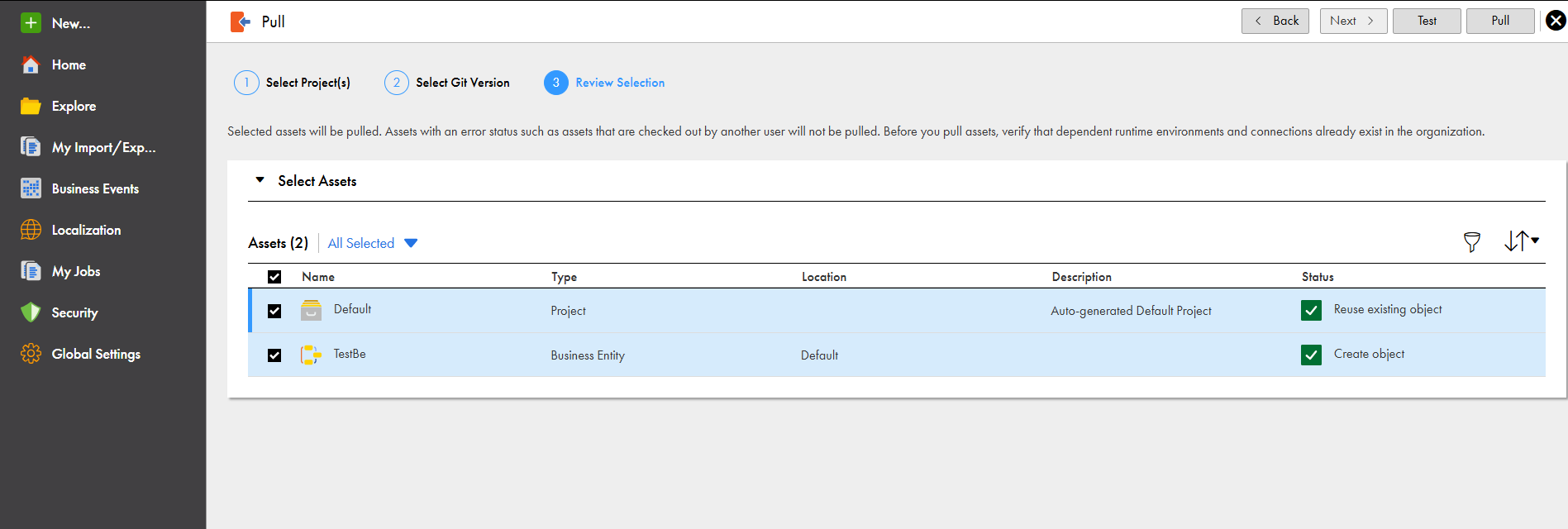
Task: Open Home from sidebar menu
Action: coord(69,64)
